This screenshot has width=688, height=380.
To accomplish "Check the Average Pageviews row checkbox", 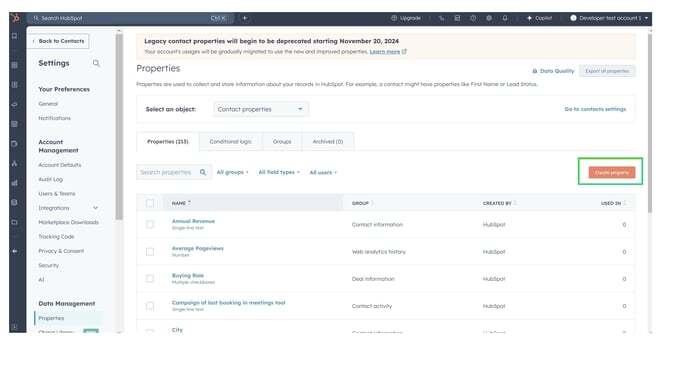I will click(150, 252).
